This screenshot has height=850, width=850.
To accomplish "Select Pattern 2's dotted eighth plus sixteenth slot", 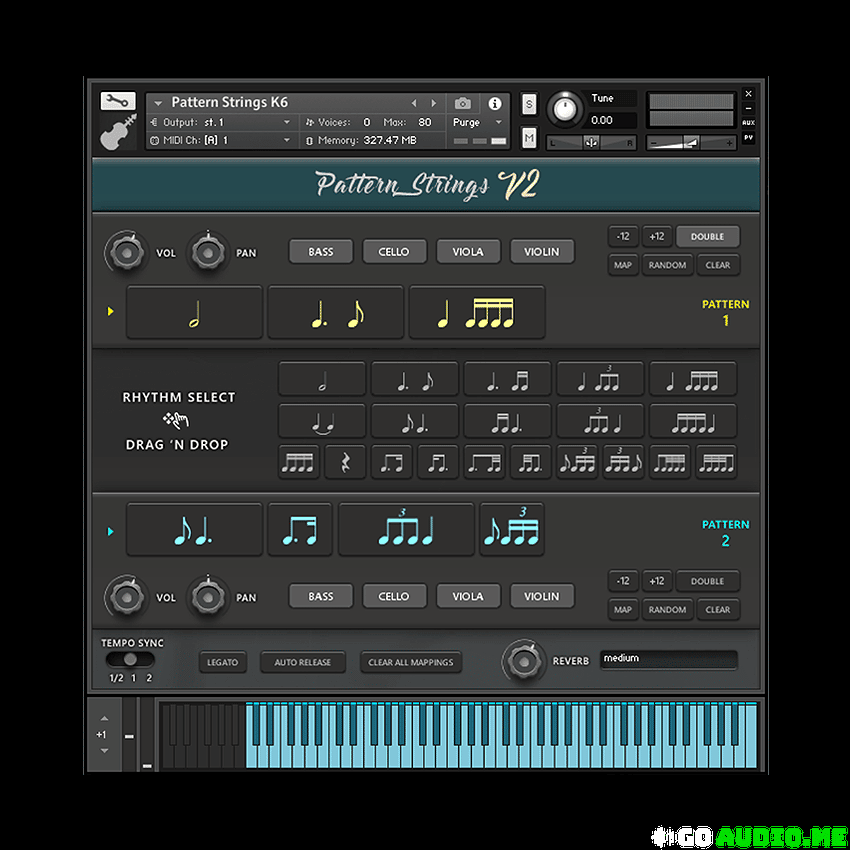I will click(300, 530).
